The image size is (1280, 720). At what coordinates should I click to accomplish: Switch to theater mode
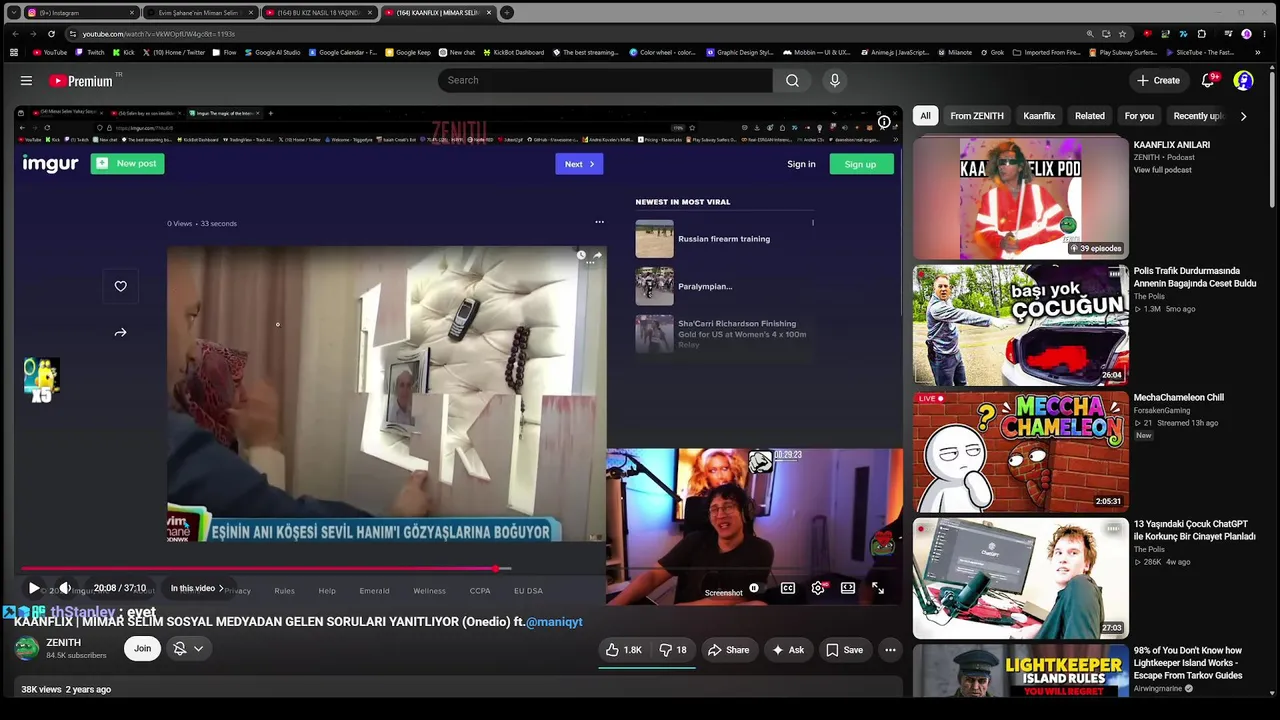coord(848,588)
